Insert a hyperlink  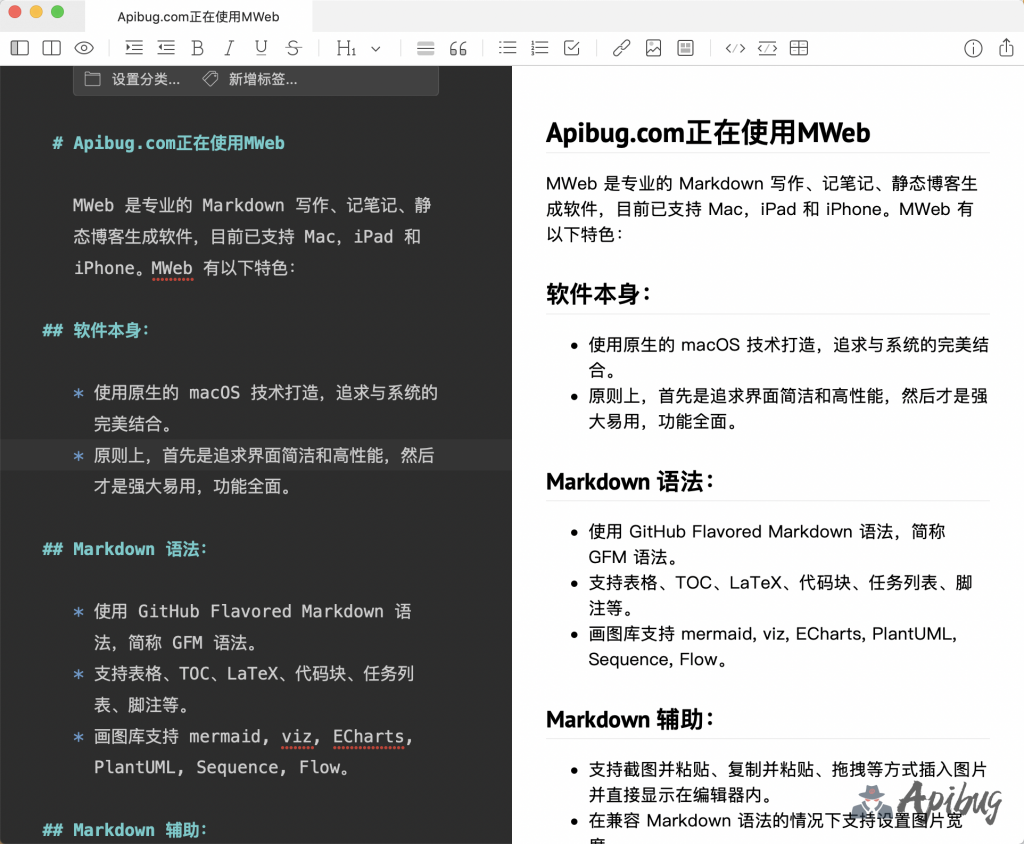621,48
